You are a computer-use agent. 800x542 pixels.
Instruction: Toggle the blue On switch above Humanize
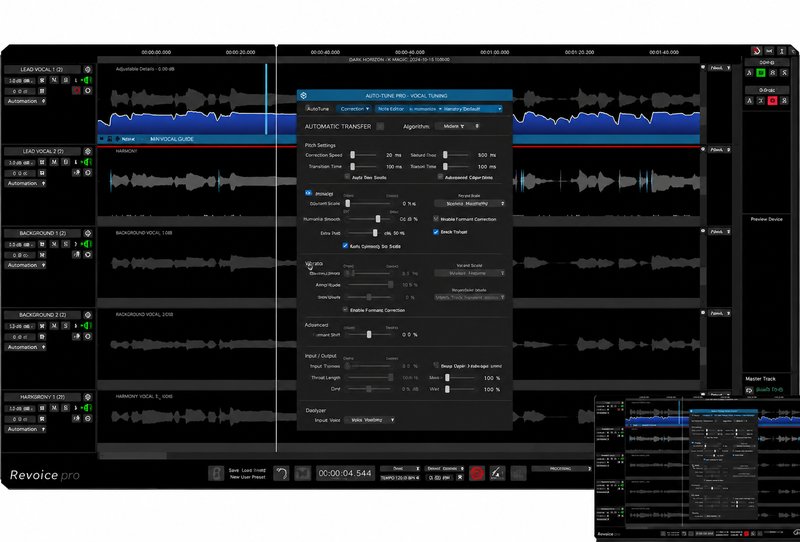(308, 193)
